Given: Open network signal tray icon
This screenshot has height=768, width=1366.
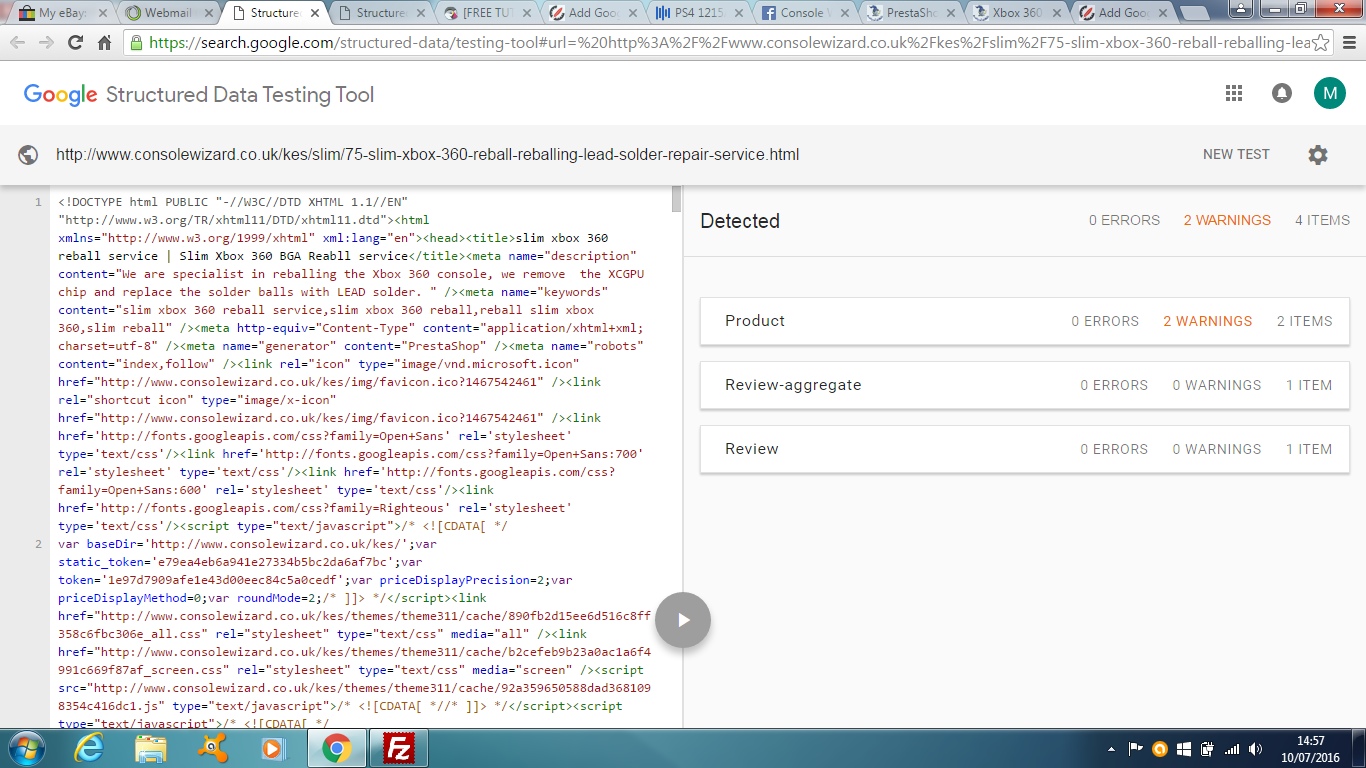Looking at the screenshot, I should (1231, 748).
